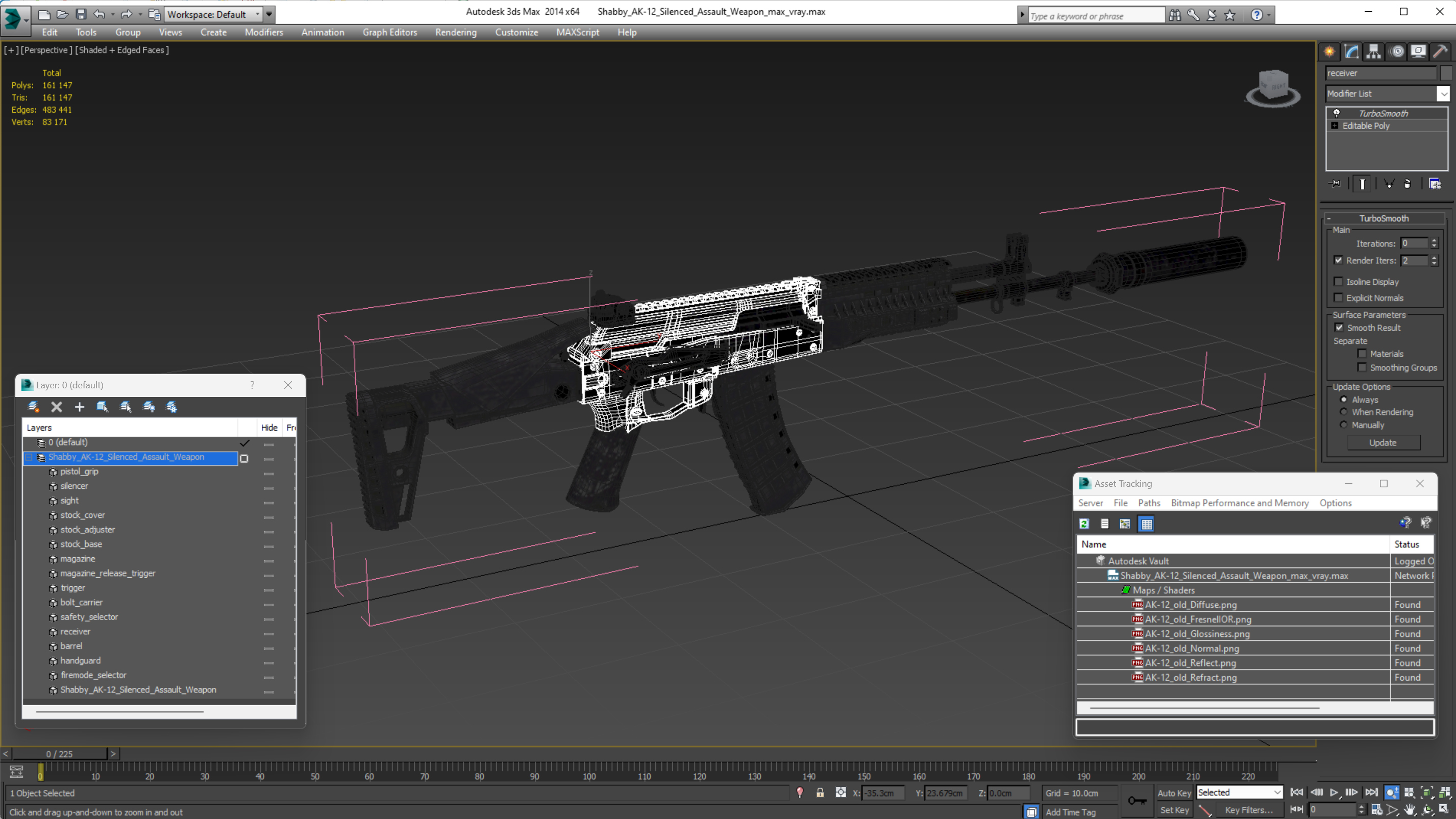Open the MAXScript menu
This screenshot has height=819, width=1456.
pos(578,32)
